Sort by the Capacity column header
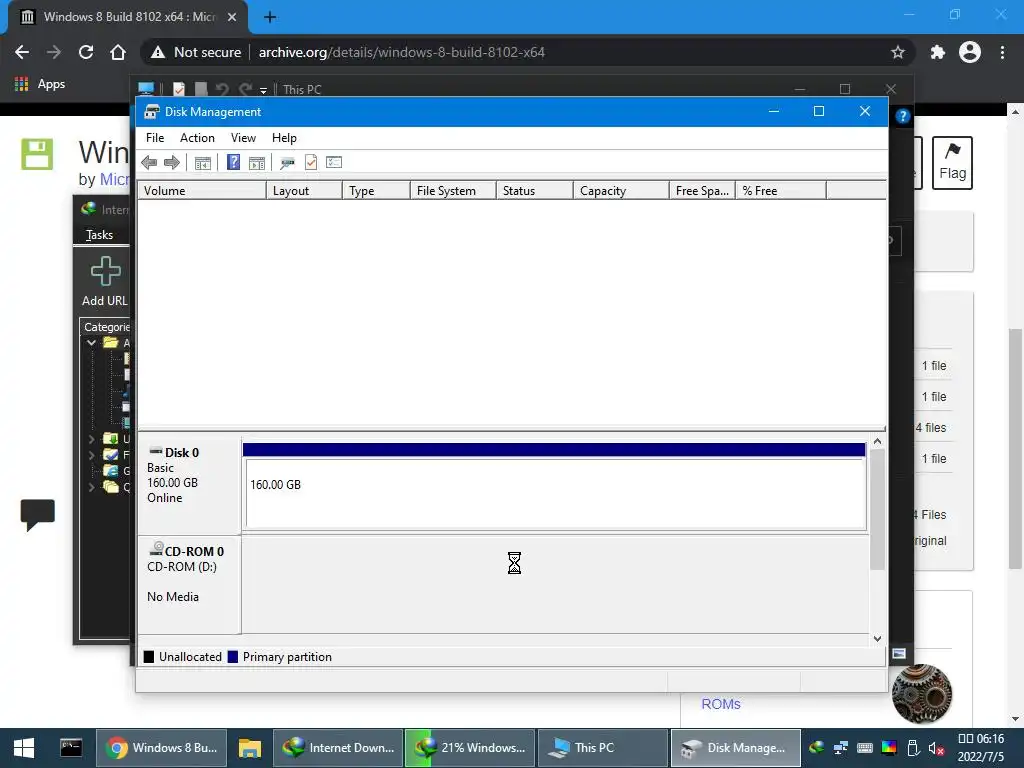1024x768 pixels. pos(621,191)
